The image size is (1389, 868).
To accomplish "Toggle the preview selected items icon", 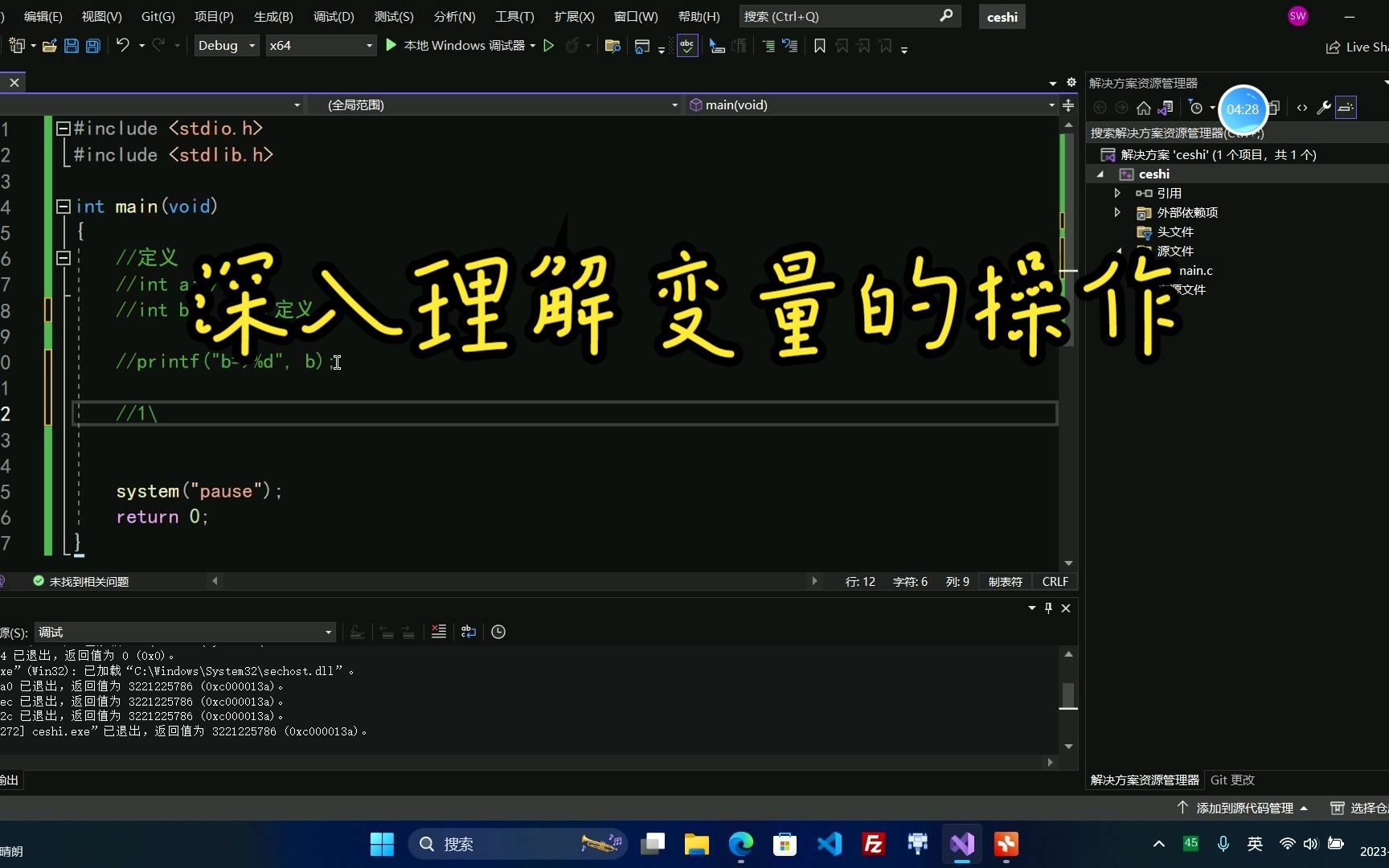I will coord(1346,108).
